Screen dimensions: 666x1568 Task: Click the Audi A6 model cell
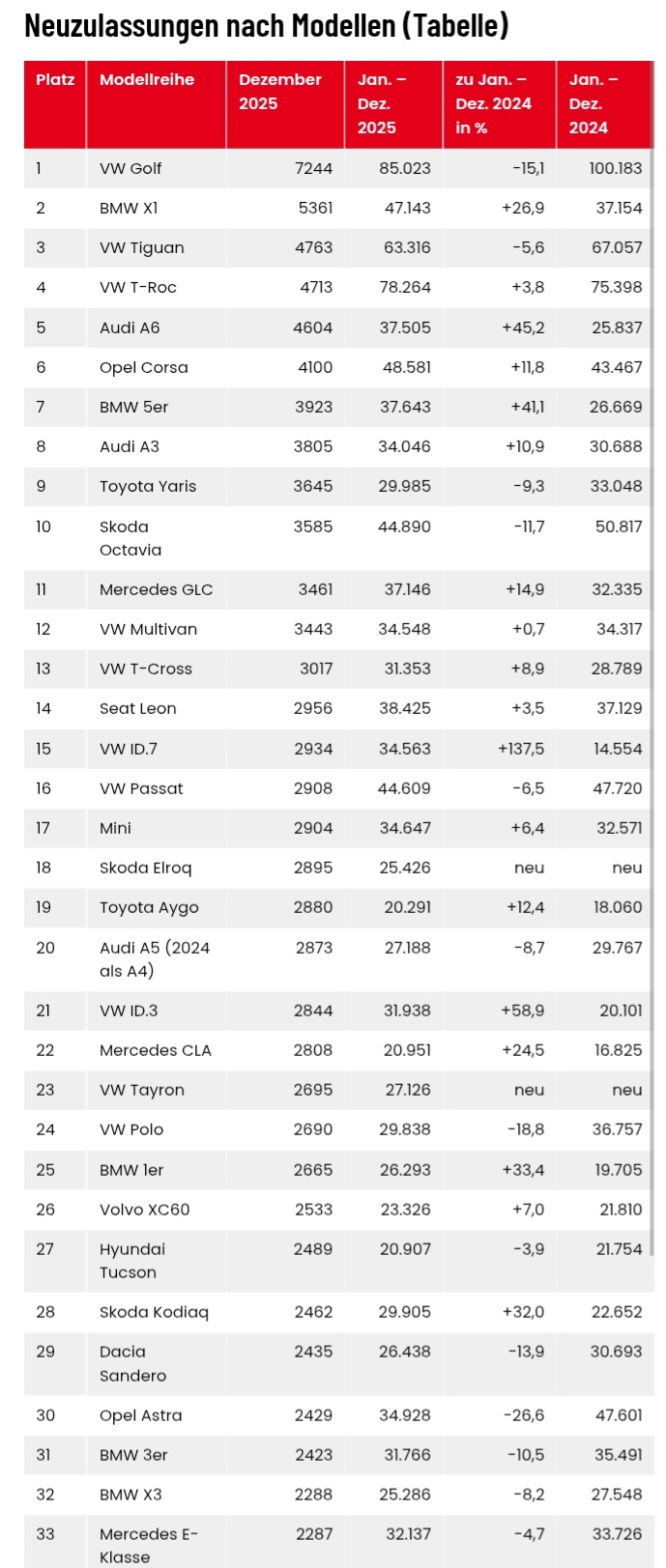pos(157,328)
